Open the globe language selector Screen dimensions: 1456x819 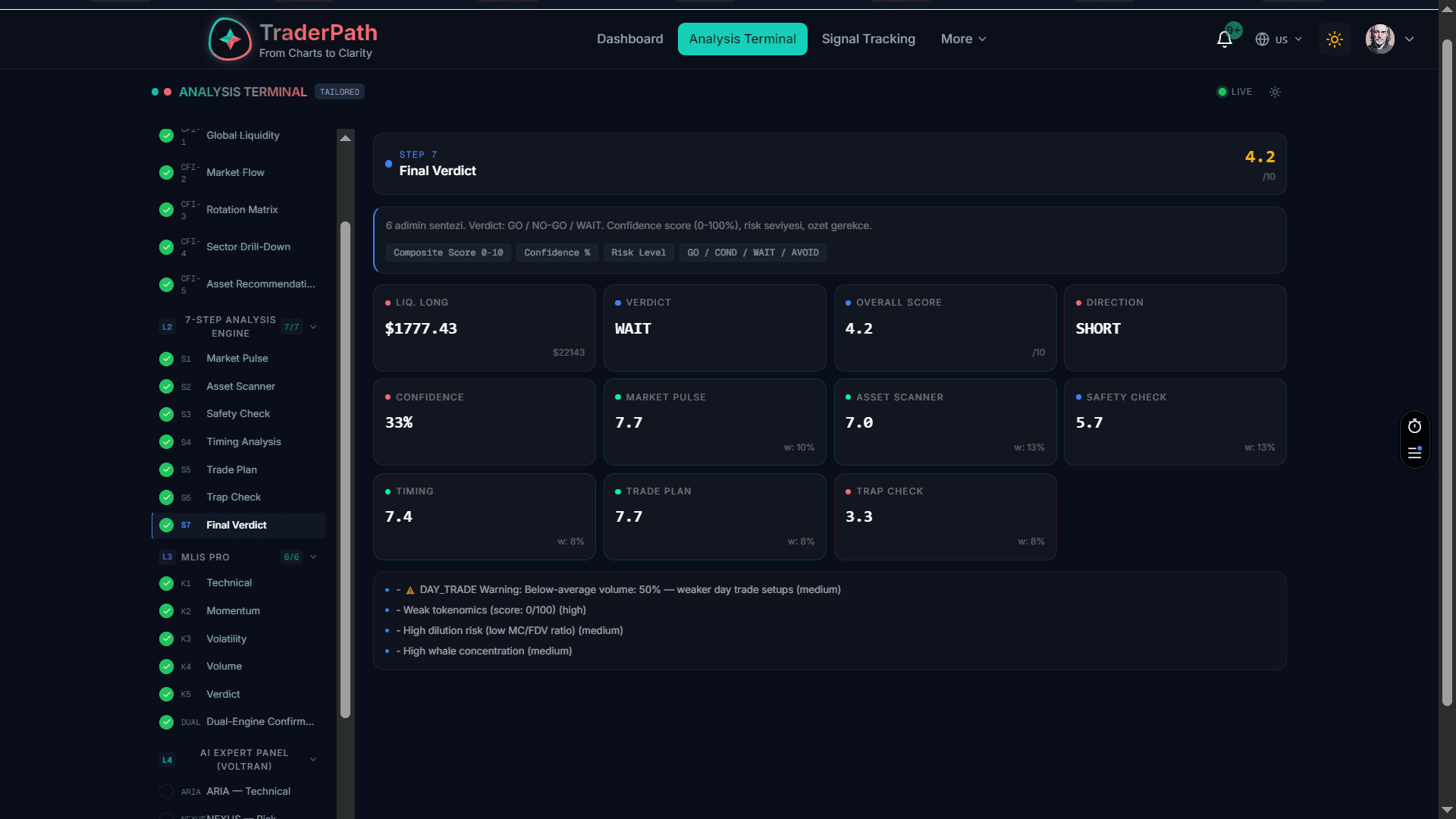[x=1262, y=39]
